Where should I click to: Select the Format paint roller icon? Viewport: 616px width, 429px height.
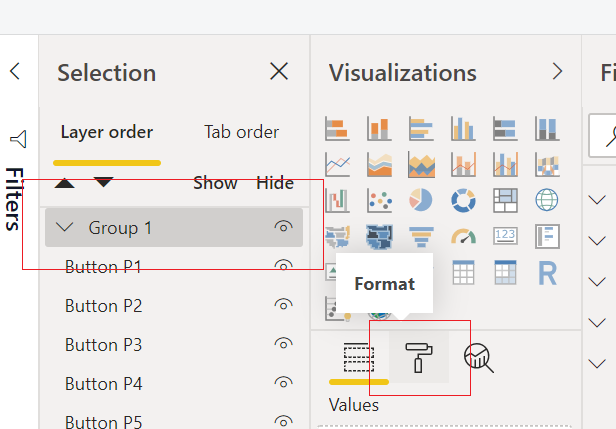419,357
